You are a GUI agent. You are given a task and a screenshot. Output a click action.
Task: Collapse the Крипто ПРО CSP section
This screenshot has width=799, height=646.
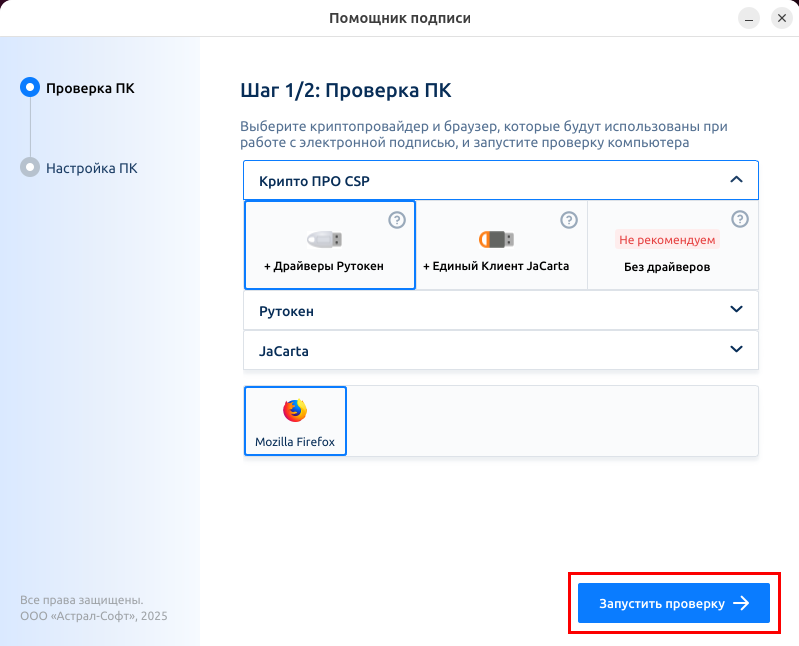pos(501,180)
